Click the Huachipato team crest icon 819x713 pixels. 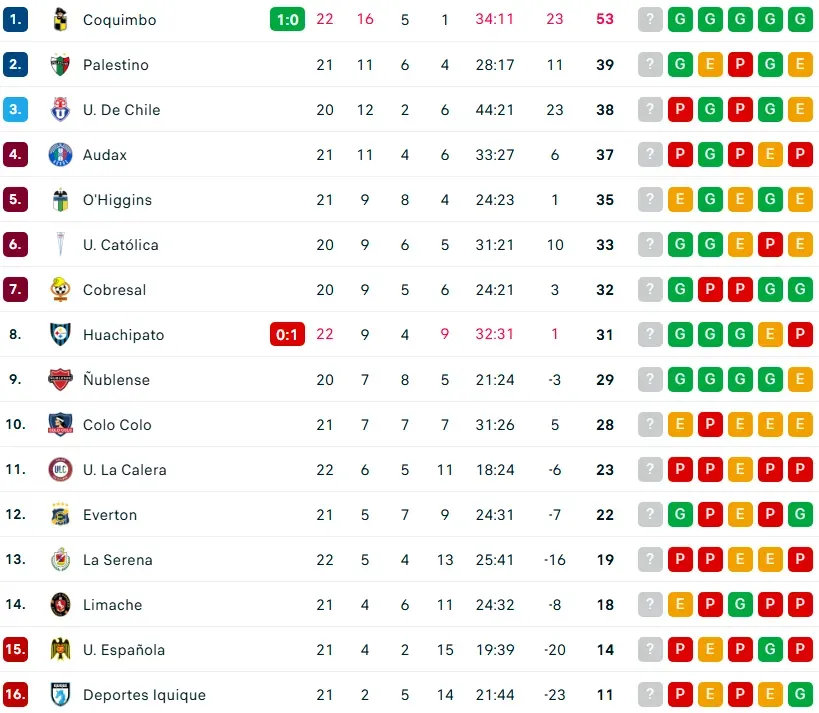coord(61,335)
